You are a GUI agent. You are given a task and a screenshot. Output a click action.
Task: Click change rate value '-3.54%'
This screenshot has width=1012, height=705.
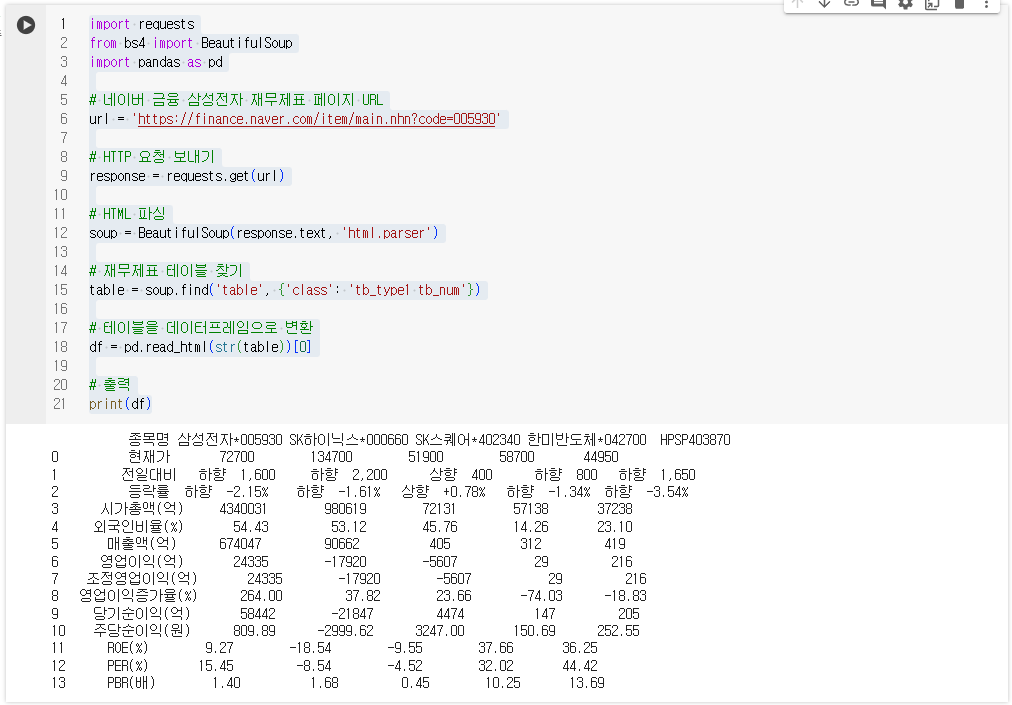[x=667, y=492]
